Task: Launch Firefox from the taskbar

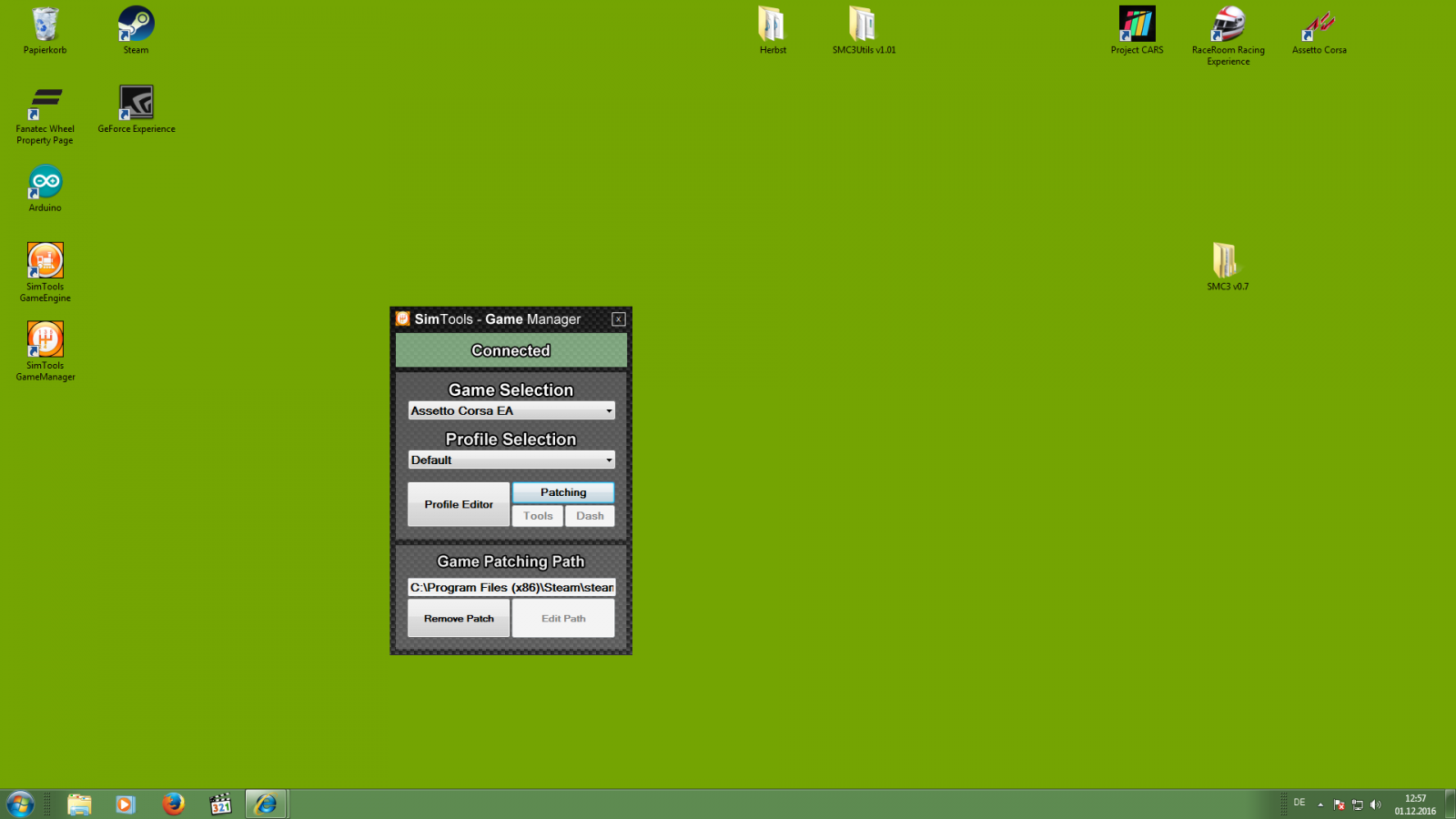Action: point(173,804)
